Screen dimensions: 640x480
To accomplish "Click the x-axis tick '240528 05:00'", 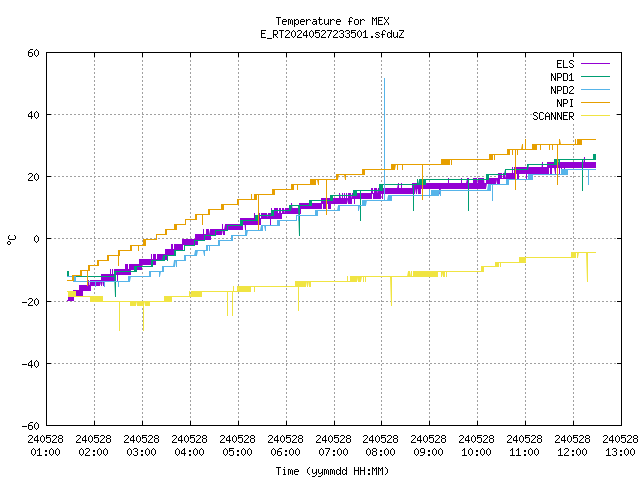I will (x=238, y=446).
